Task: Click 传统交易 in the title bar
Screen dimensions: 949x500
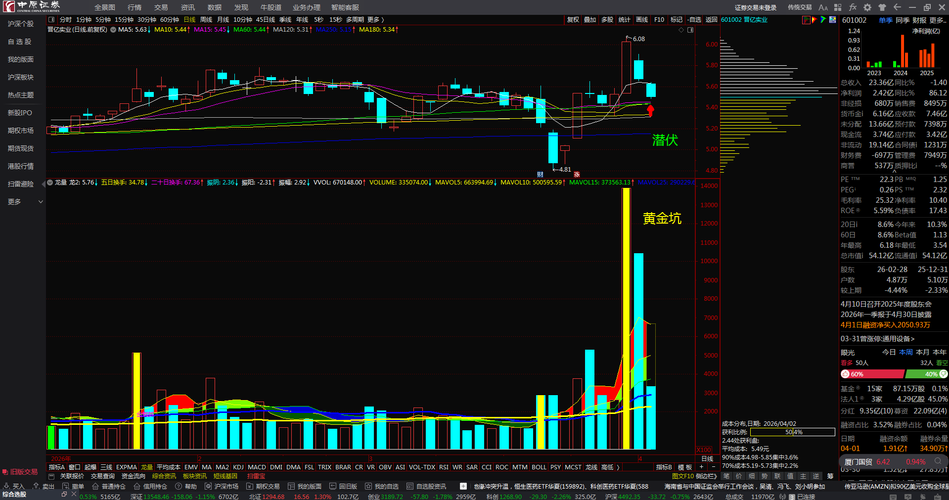Action: tap(800, 7)
